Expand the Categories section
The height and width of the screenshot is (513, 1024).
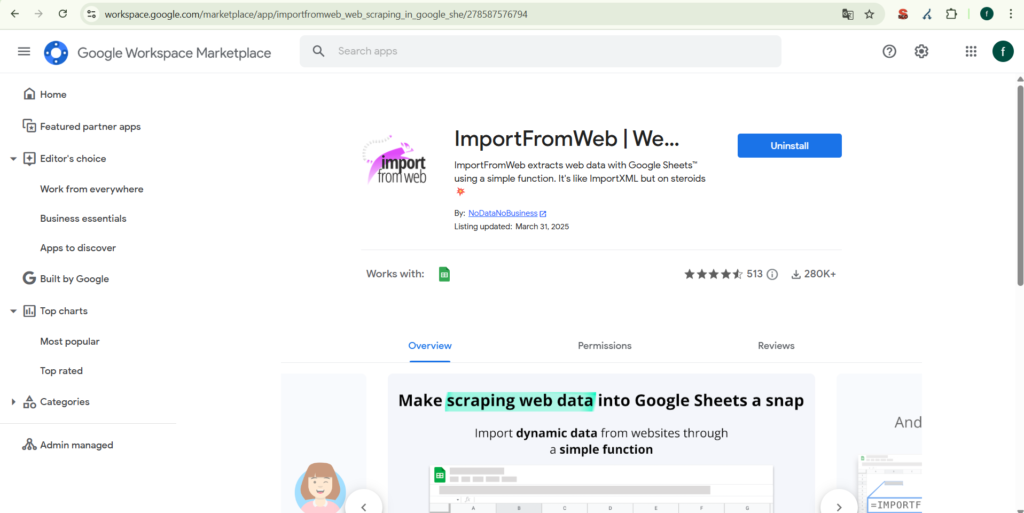[13, 402]
